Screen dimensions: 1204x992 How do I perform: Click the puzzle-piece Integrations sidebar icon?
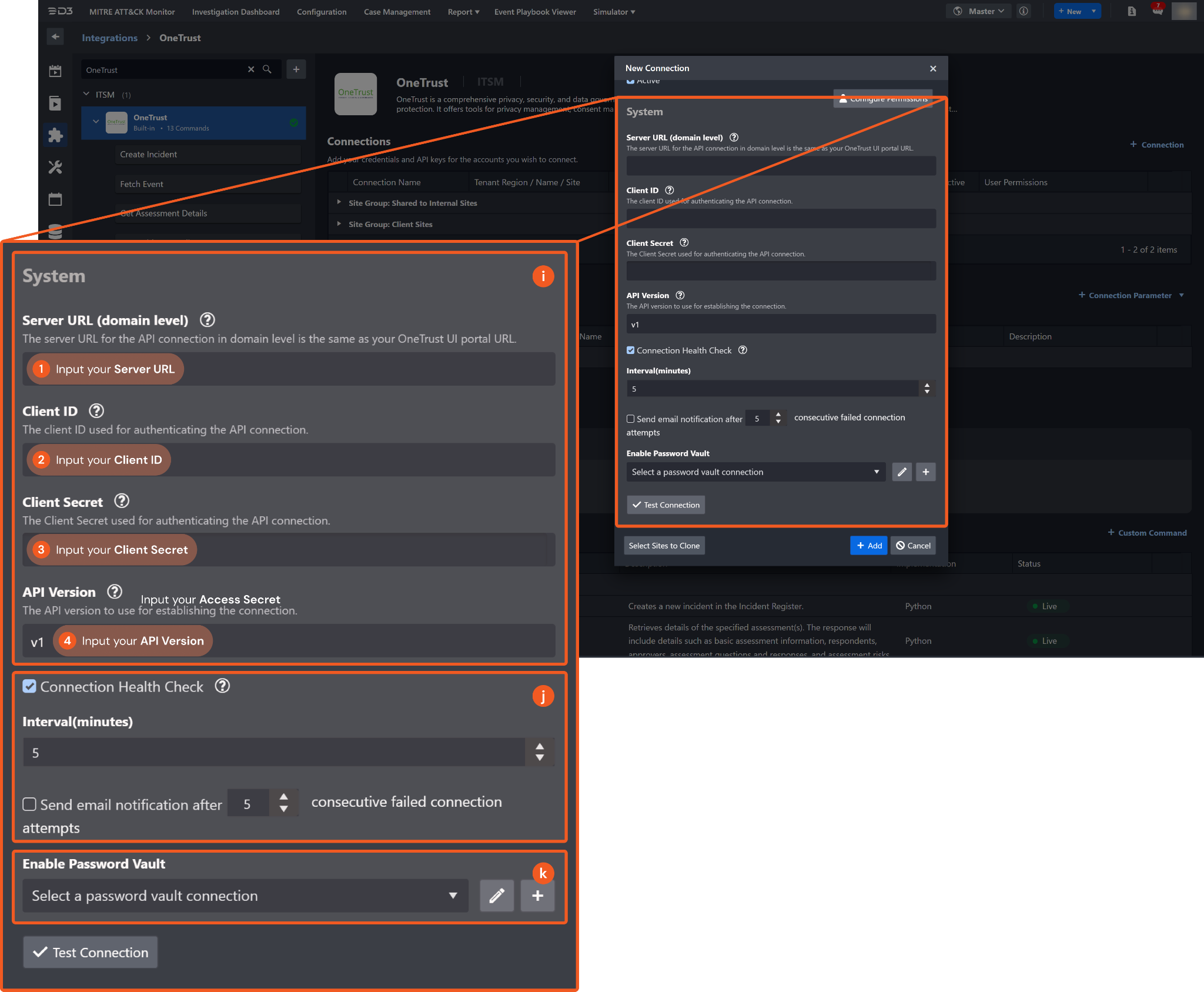[55, 136]
